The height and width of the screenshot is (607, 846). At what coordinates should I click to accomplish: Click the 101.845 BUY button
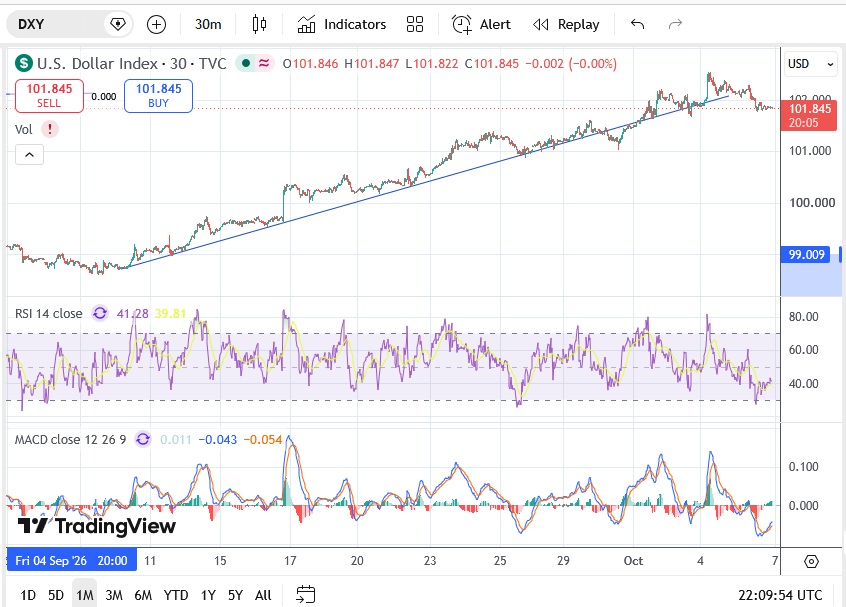click(x=159, y=96)
